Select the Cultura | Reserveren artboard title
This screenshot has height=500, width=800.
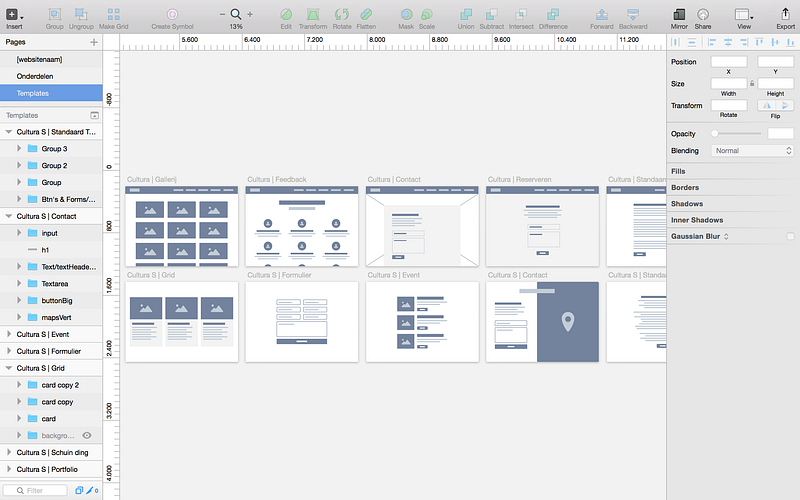519,179
